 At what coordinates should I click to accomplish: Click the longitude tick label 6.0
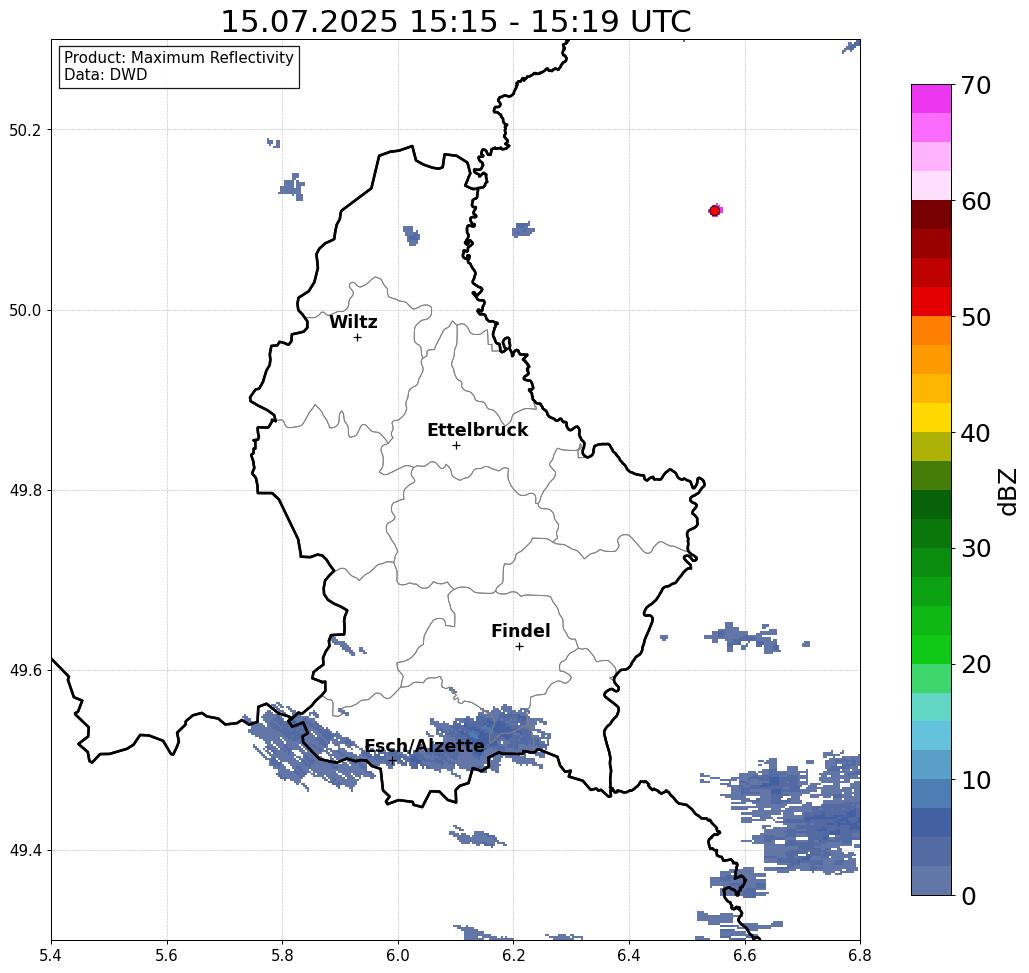pos(398,955)
